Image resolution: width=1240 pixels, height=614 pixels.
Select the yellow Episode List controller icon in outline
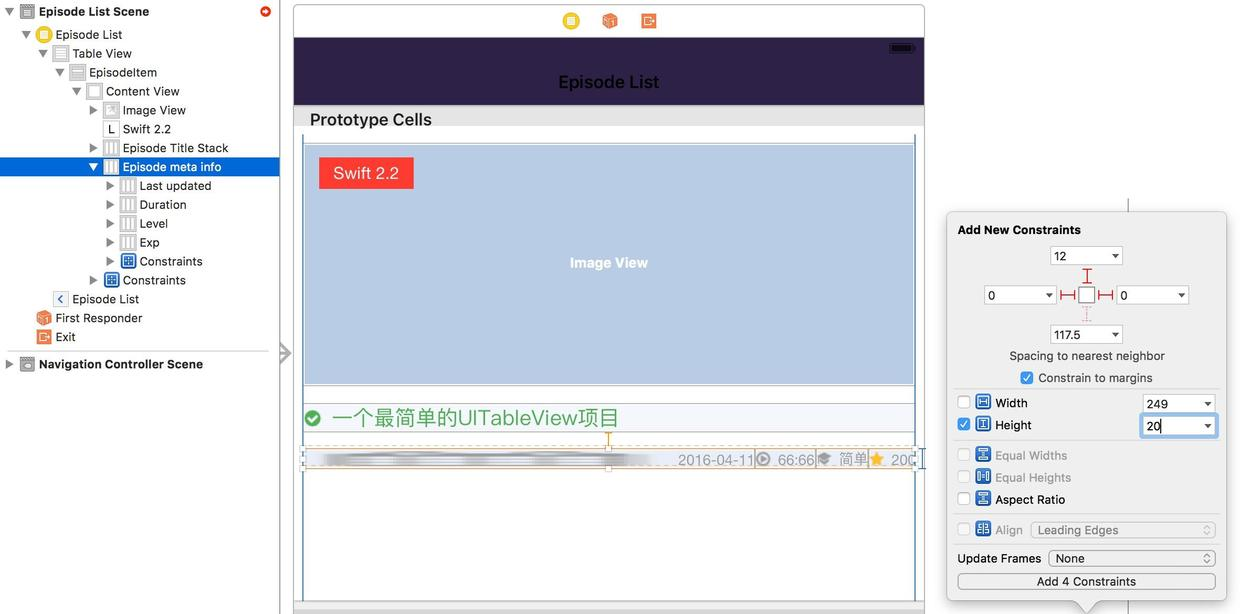pos(44,35)
